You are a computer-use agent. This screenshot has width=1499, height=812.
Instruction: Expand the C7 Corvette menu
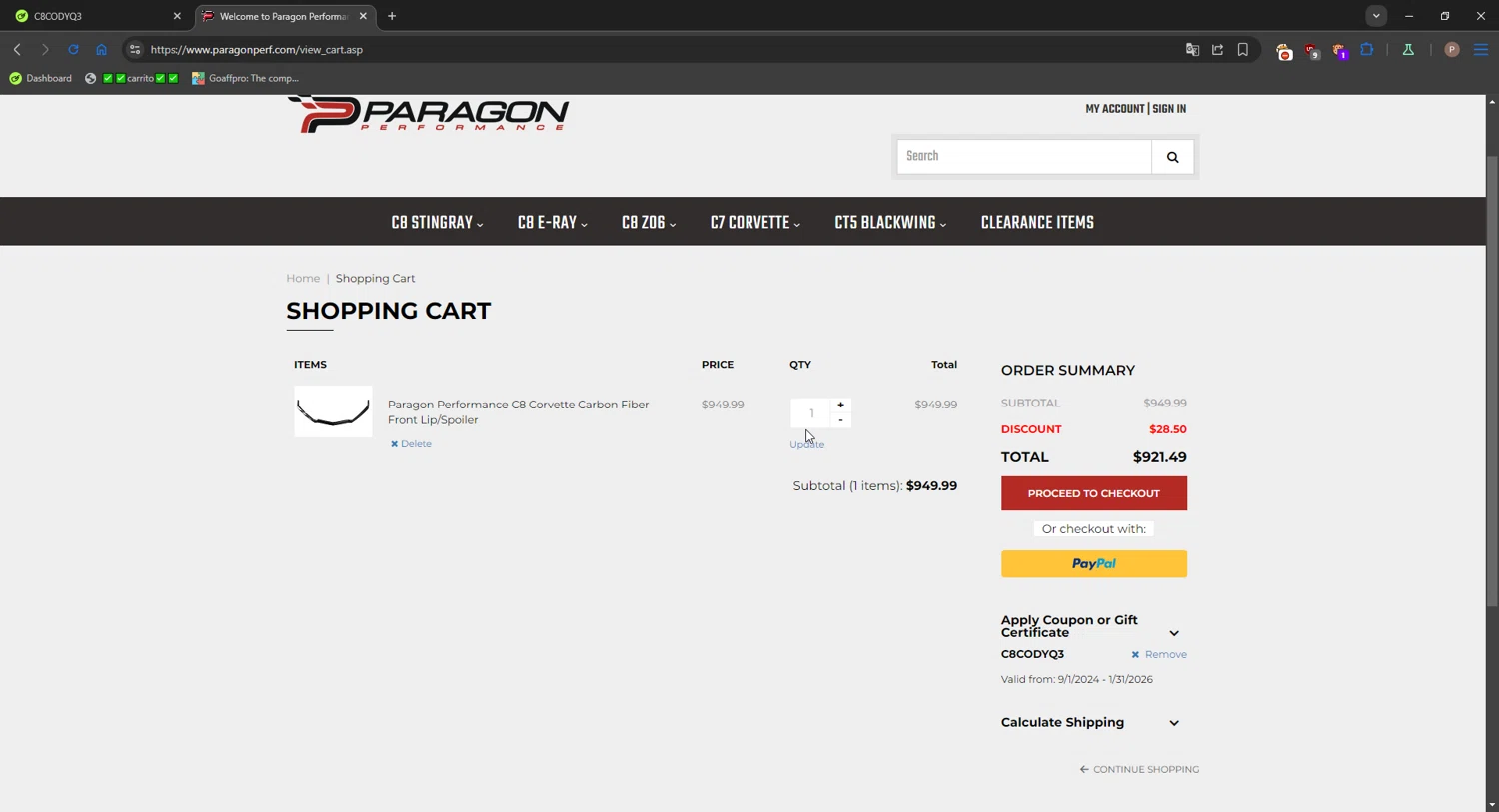click(x=754, y=223)
